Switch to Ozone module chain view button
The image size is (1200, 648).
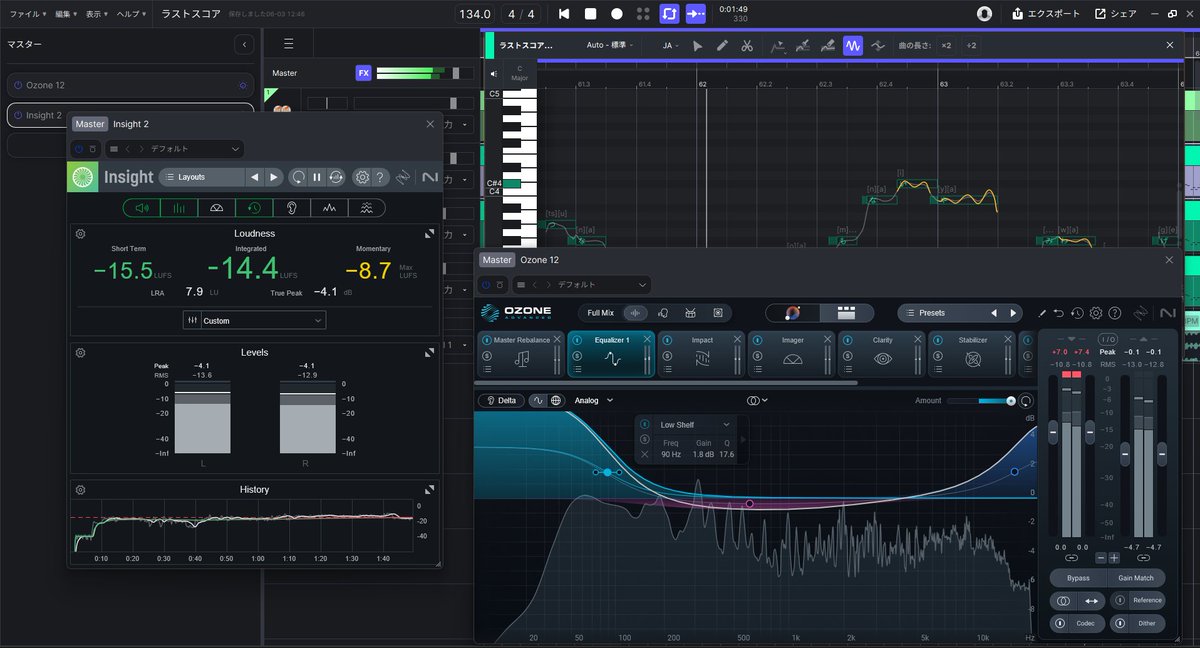coord(847,313)
